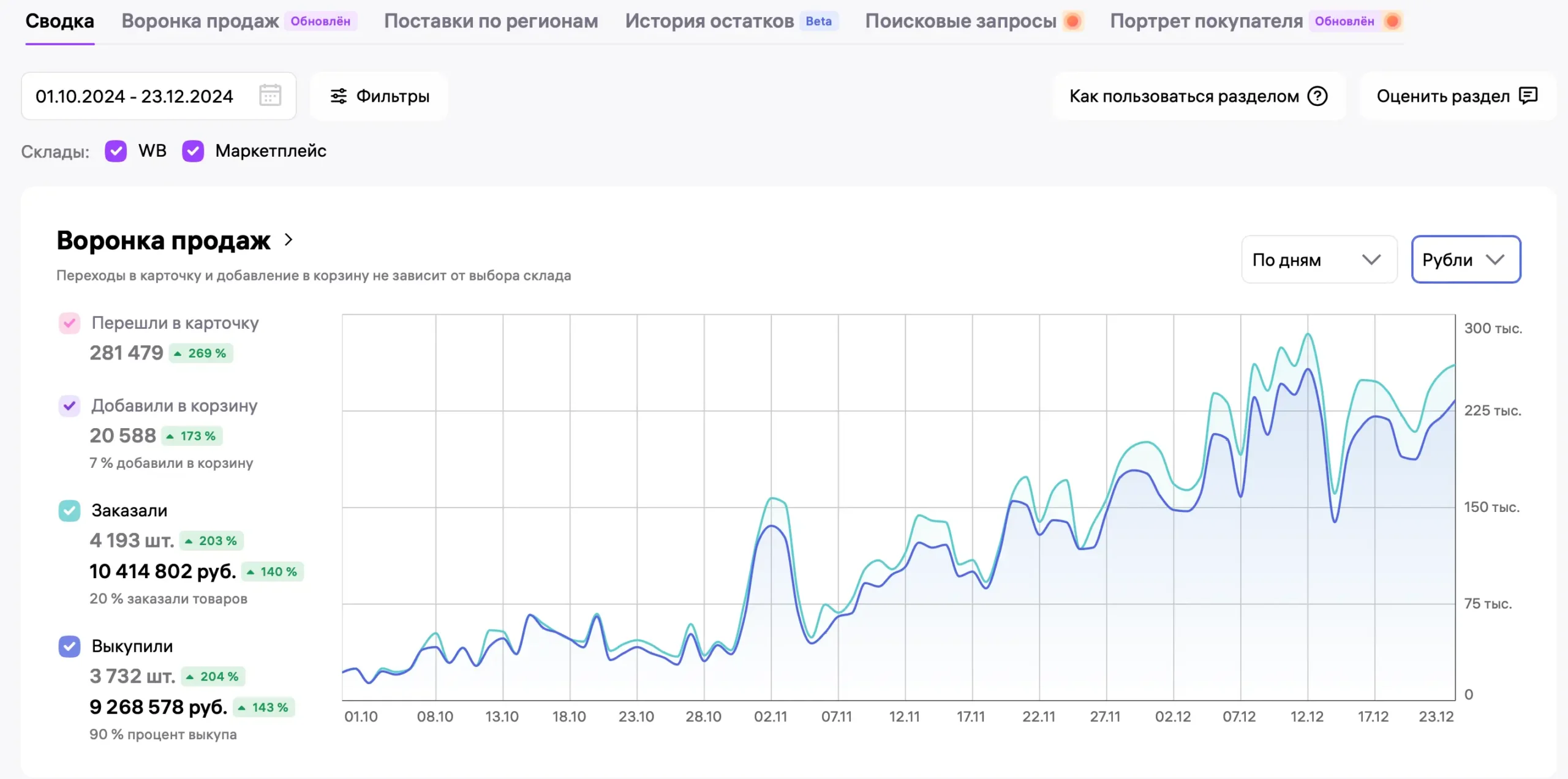Click orange notification dot on Поисковые запросы
Image resolution: width=1568 pixels, height=779 pixels.
click(1072, 21)
